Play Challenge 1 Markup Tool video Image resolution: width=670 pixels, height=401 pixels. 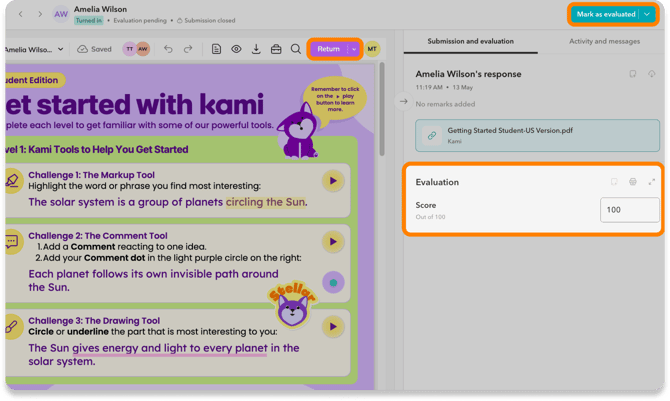pyautogui.click(x=333, y=181)
